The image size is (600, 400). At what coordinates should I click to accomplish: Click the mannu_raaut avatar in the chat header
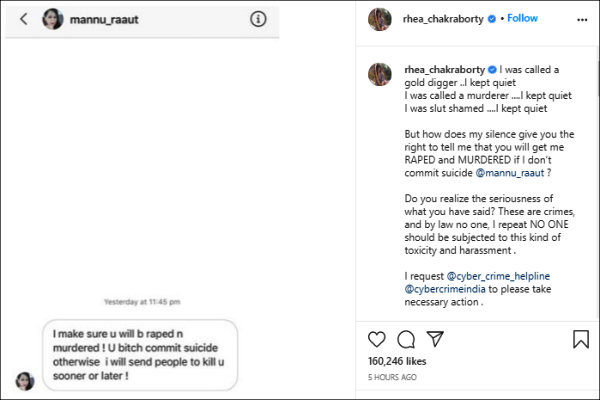[x=53, y=18]
